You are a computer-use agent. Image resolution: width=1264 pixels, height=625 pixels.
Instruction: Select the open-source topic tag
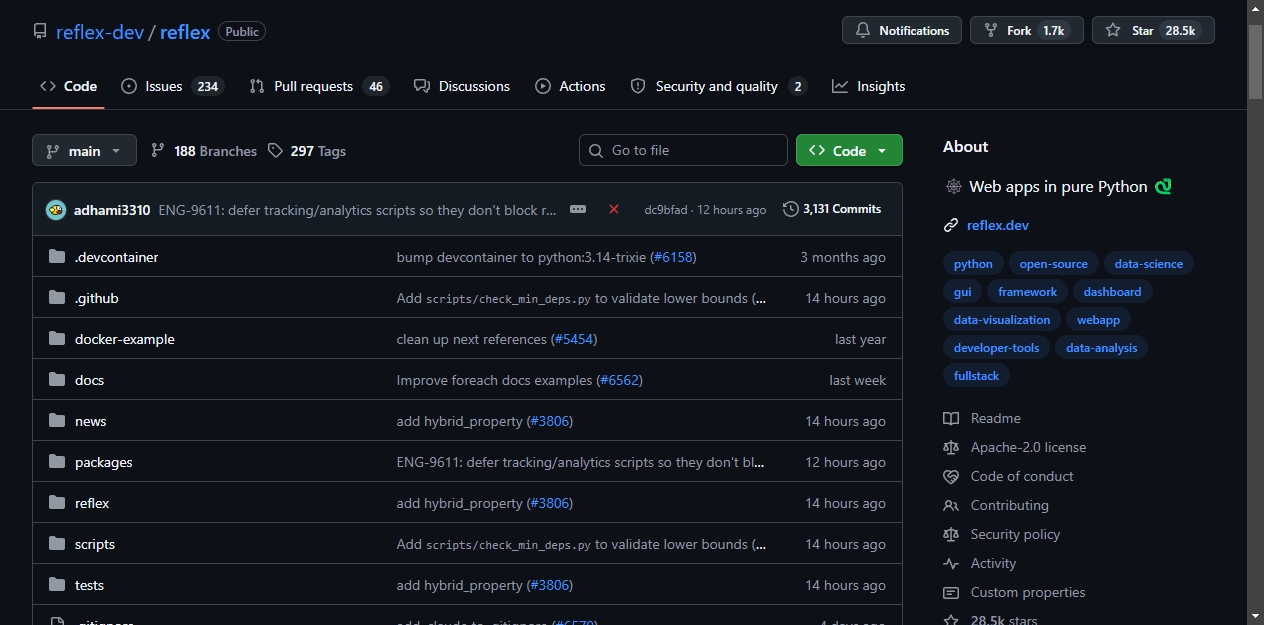[x=1054, y=264]
